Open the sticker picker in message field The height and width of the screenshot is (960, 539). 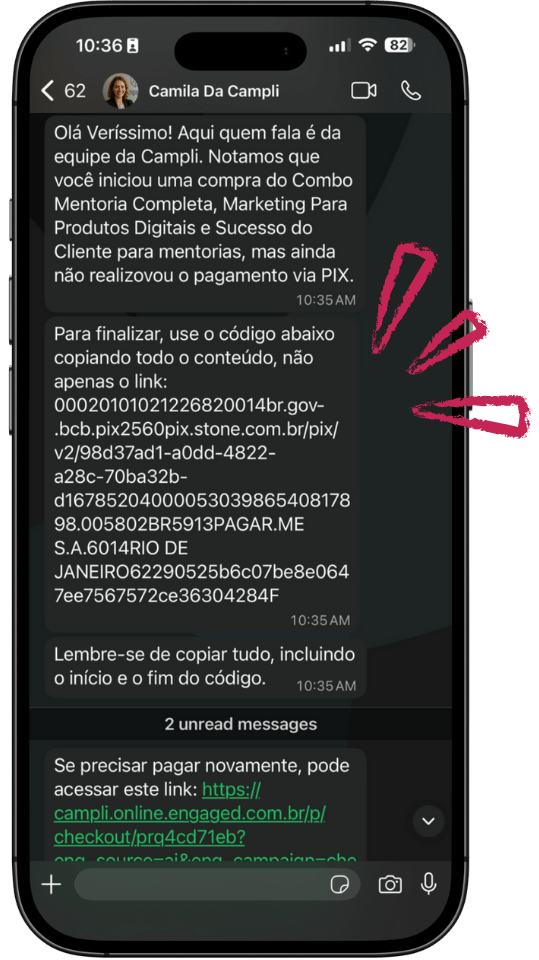(x=338, y=885)
